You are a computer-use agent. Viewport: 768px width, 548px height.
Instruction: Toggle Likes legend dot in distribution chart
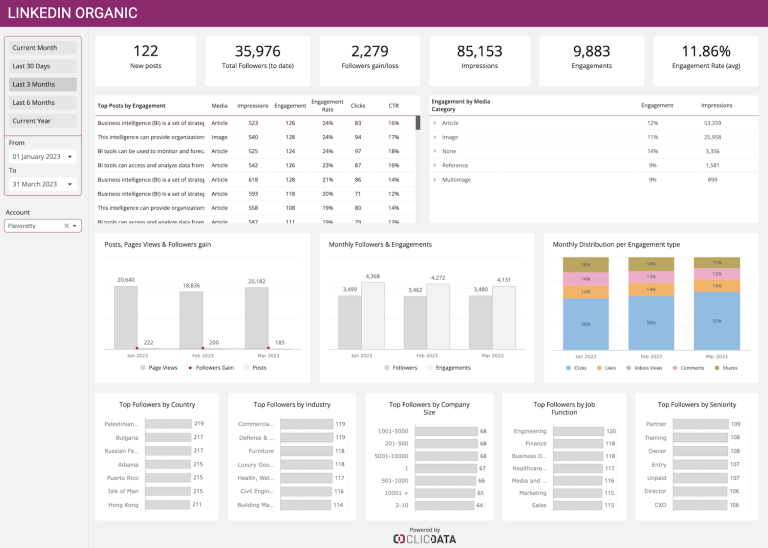click(x=599, y=367)
